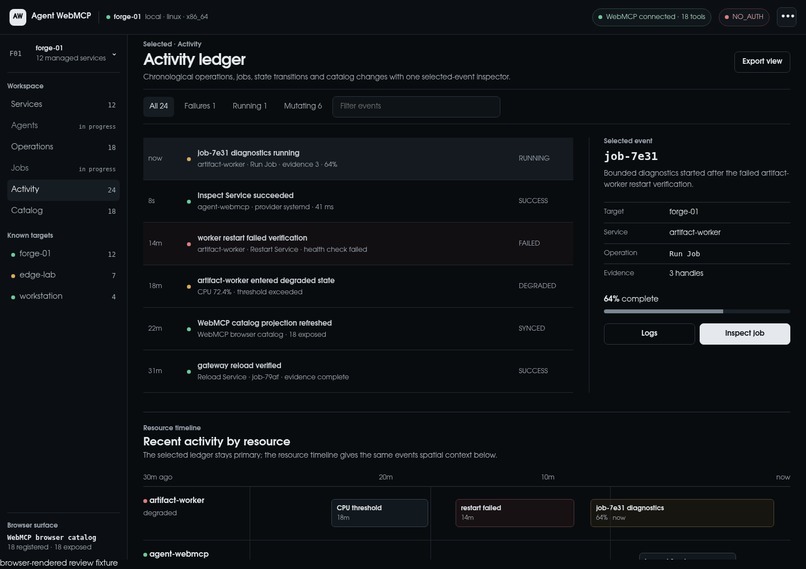Screen dimensions: 806x569
Task: Click the 64% complete progress bar
Action: point(697,311)
